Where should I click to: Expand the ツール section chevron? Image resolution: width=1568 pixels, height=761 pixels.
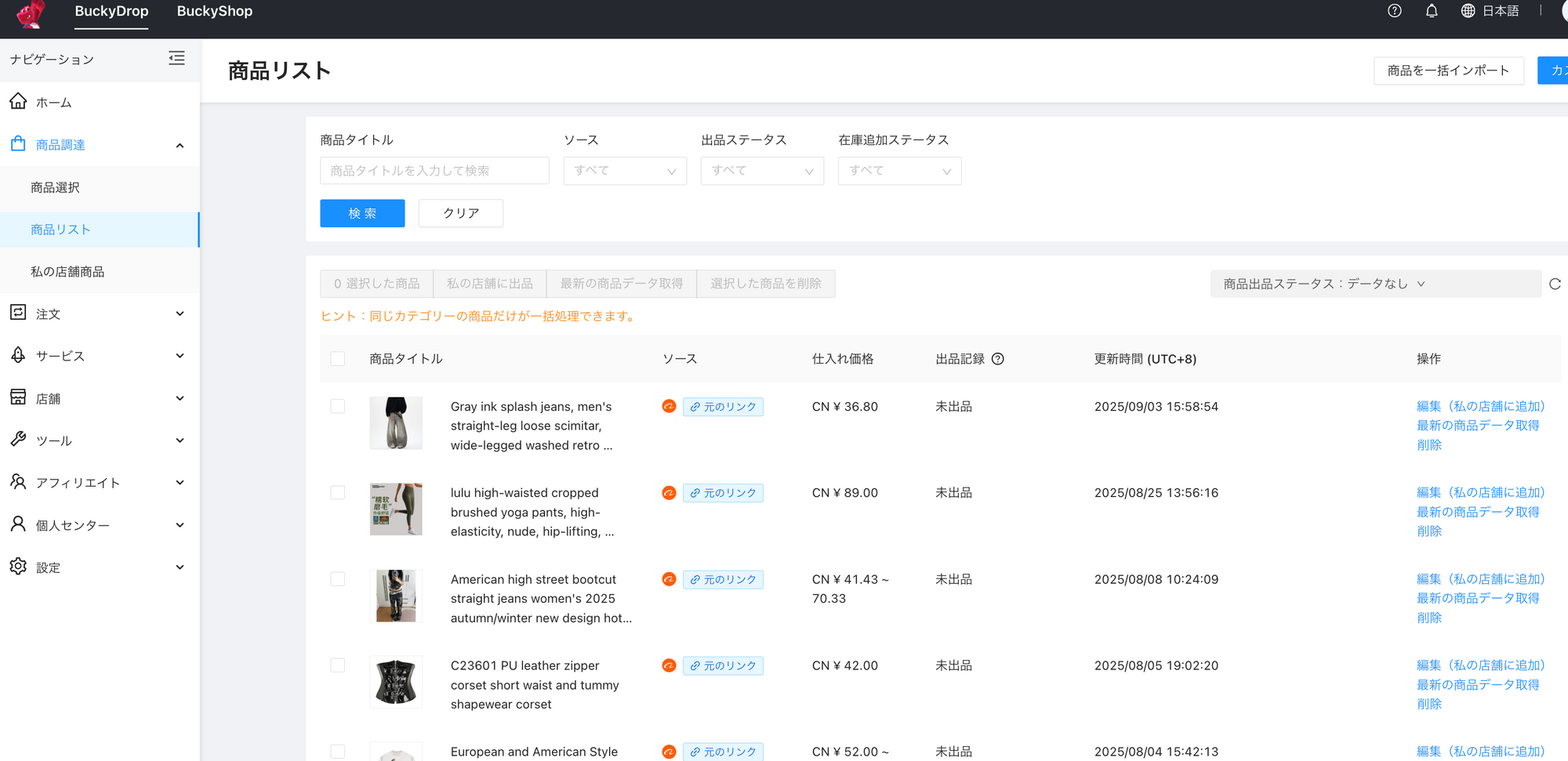(x=180, y=440)
